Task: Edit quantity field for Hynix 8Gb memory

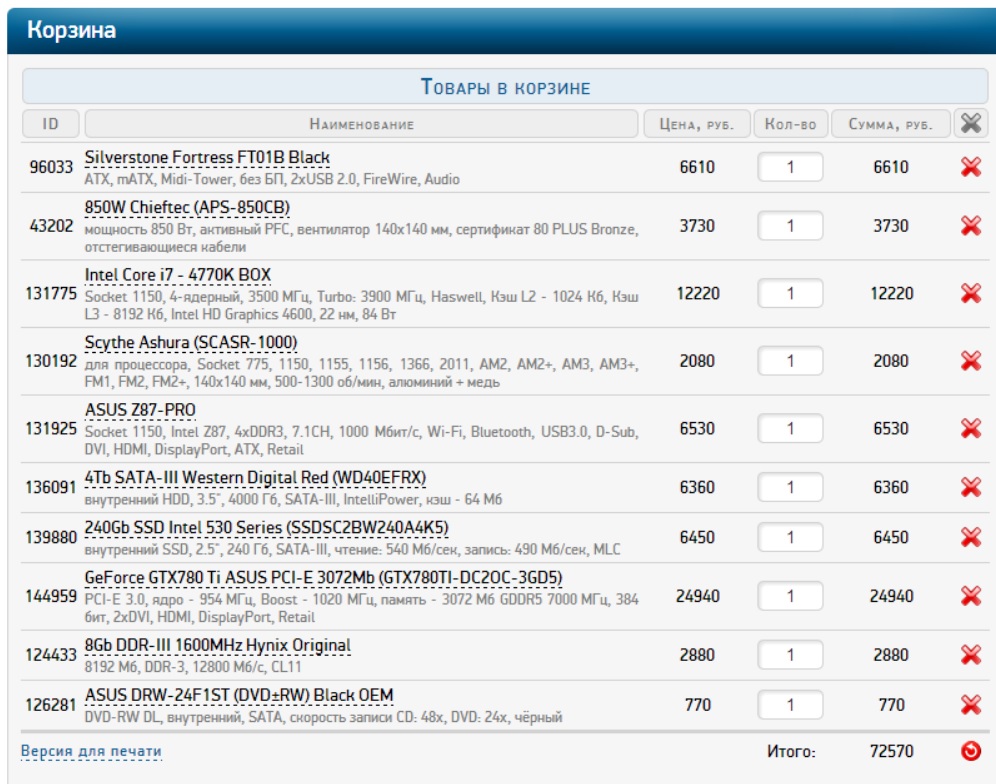Action: 790,654
